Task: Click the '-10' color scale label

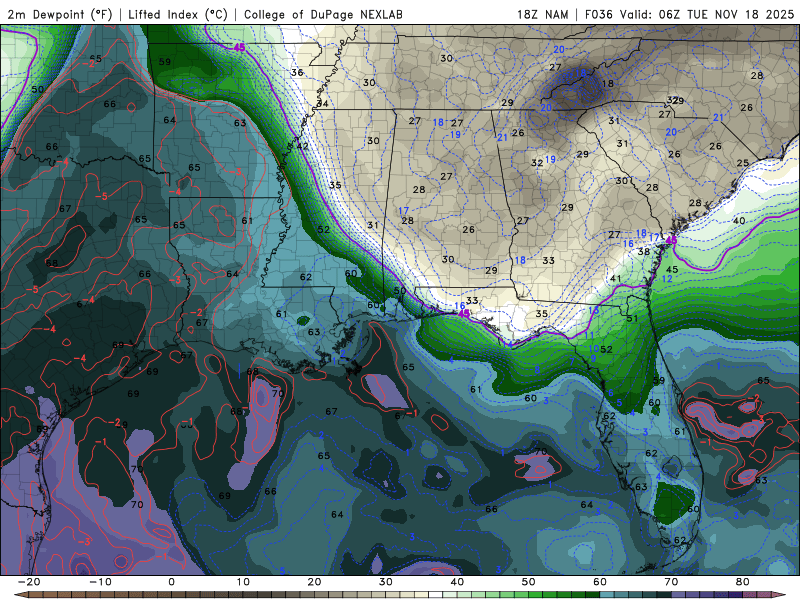Action: pyautogui.click(x=100, y=582)
